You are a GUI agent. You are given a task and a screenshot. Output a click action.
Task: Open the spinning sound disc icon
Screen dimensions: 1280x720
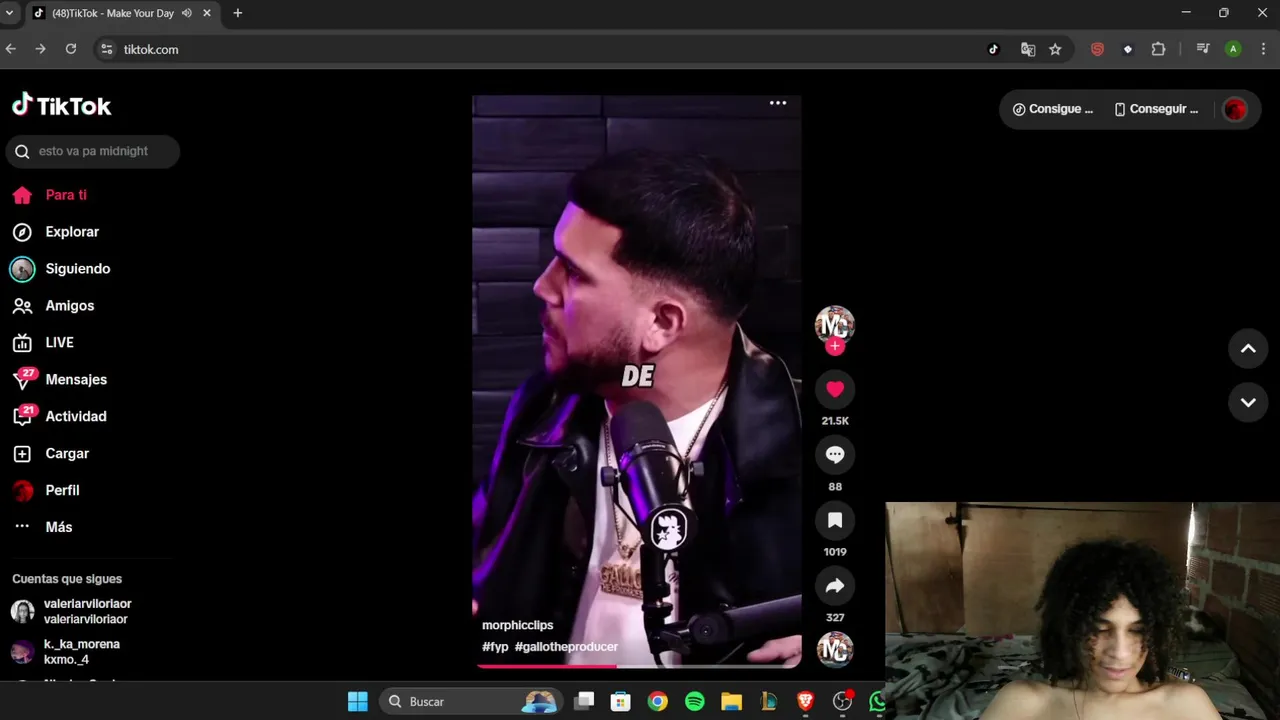pyautogui.click(x=835, y=649)
